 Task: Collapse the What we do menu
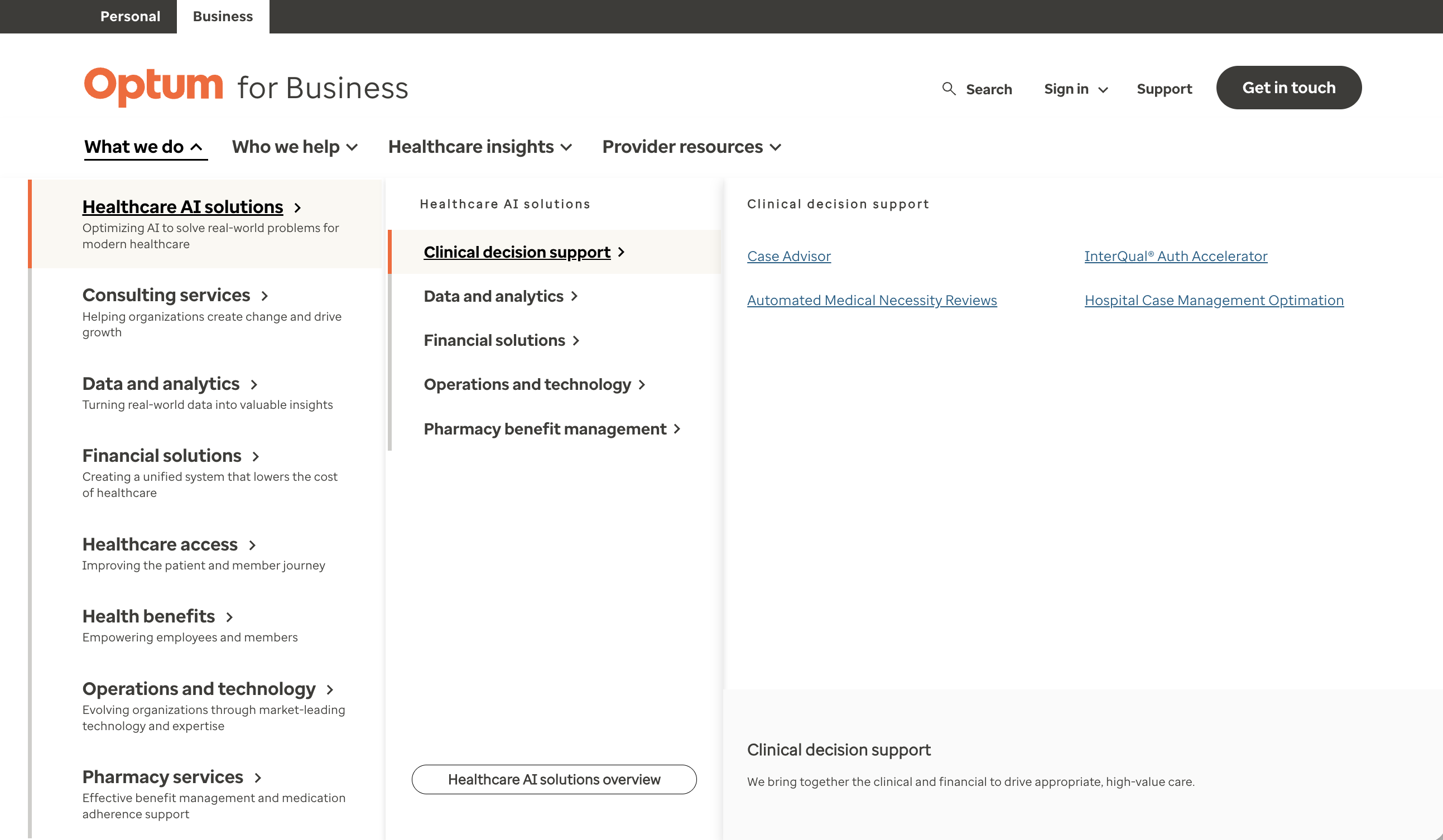click(x=146, y=147)
